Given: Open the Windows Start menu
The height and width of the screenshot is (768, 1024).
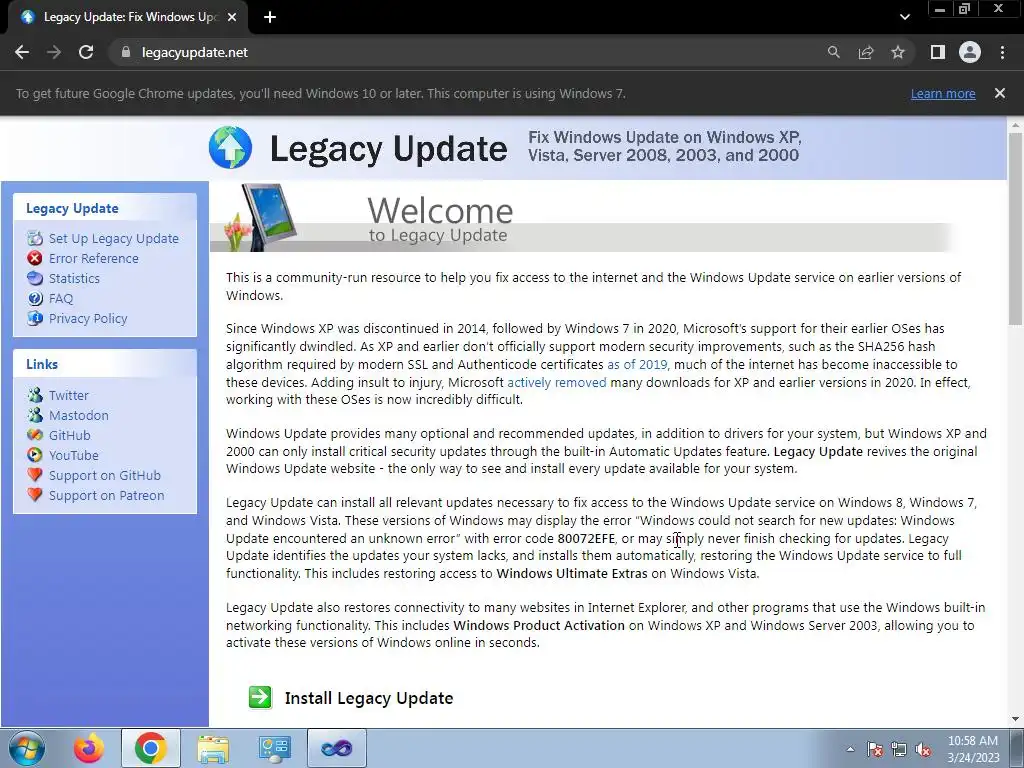Looking at the screenshot, I should click(27, 748).
